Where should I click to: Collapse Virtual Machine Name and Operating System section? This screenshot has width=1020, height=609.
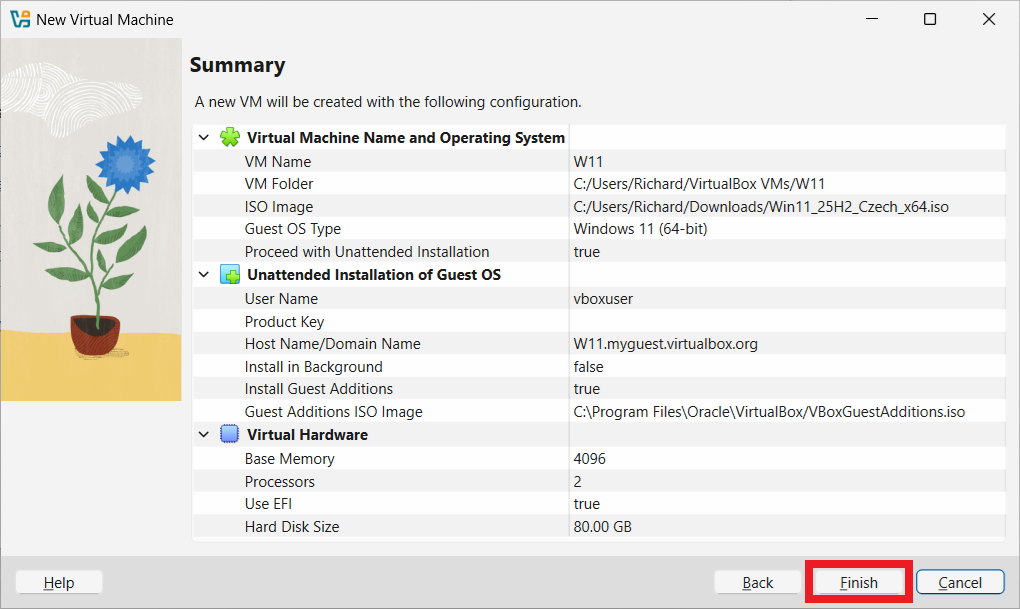pos(204,138)
